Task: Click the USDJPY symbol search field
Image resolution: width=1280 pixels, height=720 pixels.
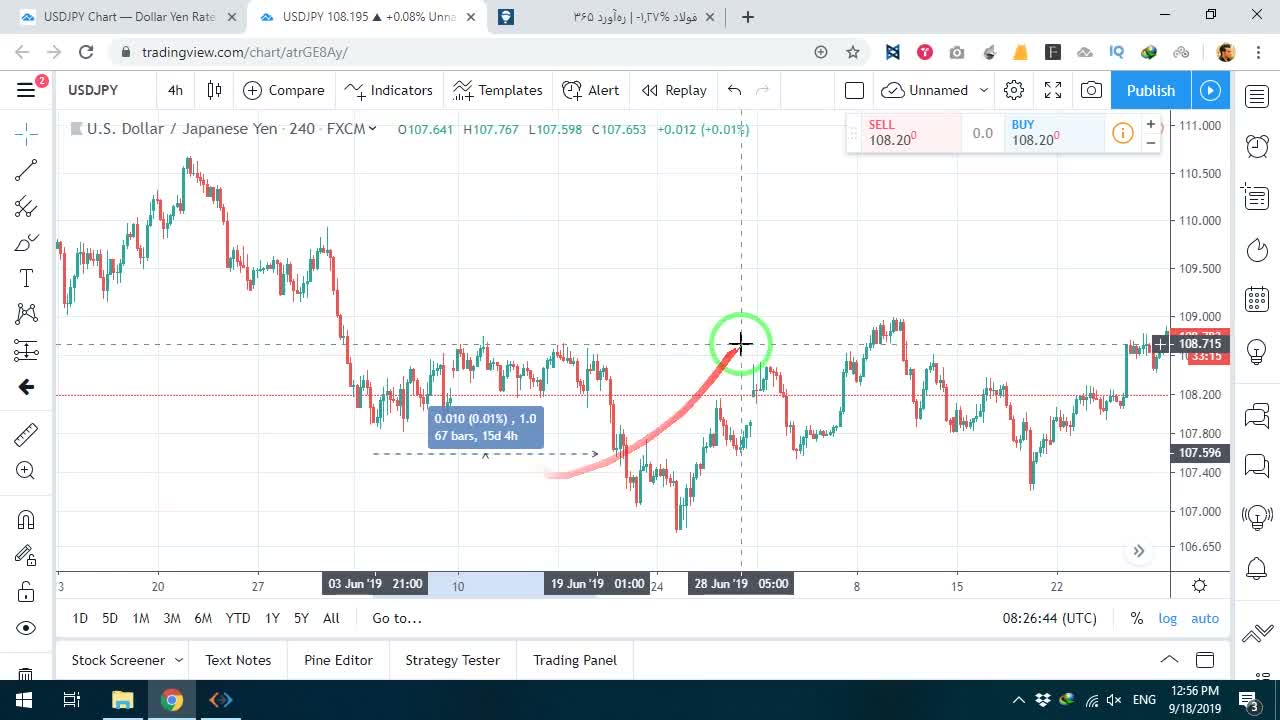Action: [107, 90]
